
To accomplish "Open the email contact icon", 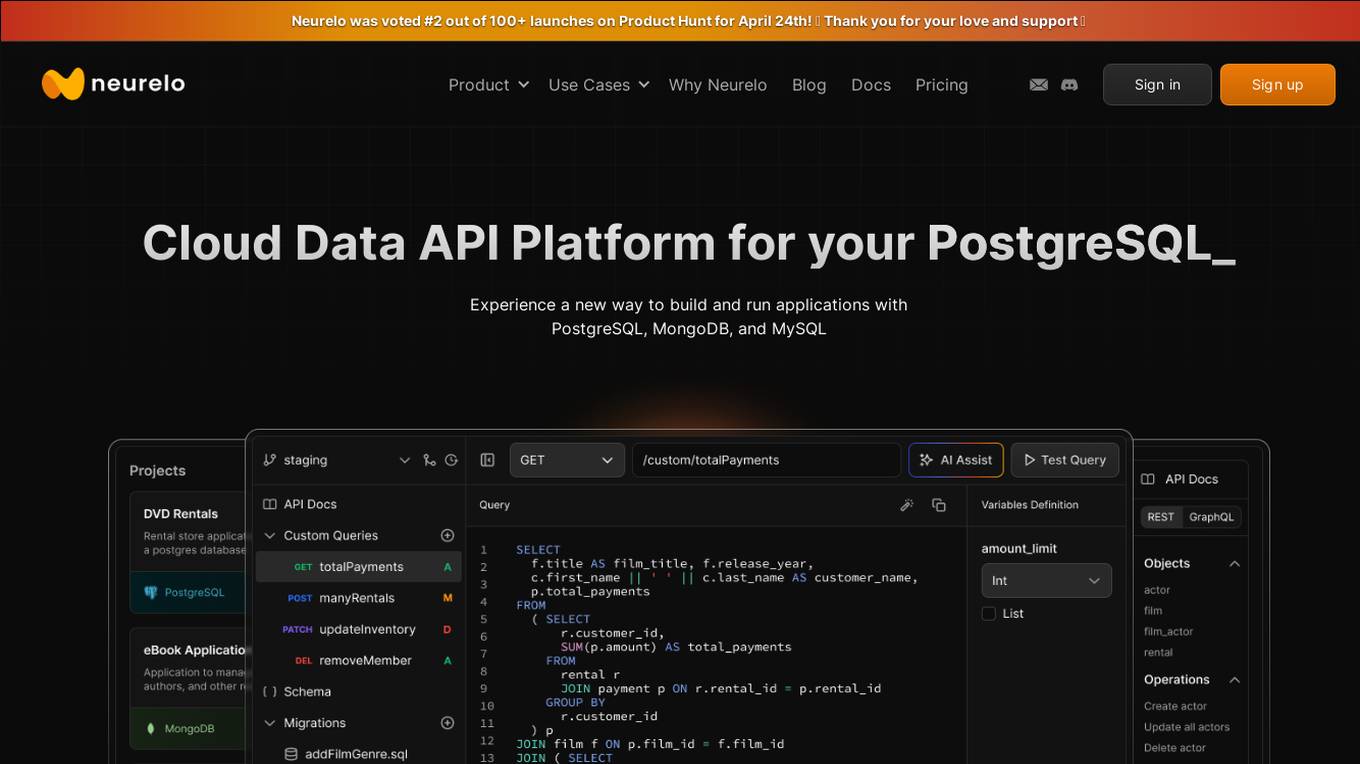I will (1039, 85).
